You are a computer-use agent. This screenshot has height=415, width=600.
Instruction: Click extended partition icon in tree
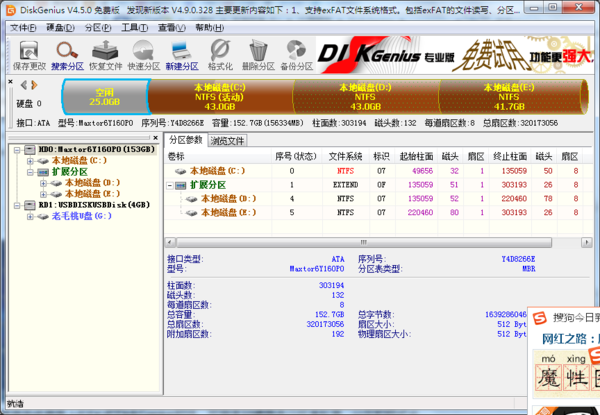click(x=43, y=172)
